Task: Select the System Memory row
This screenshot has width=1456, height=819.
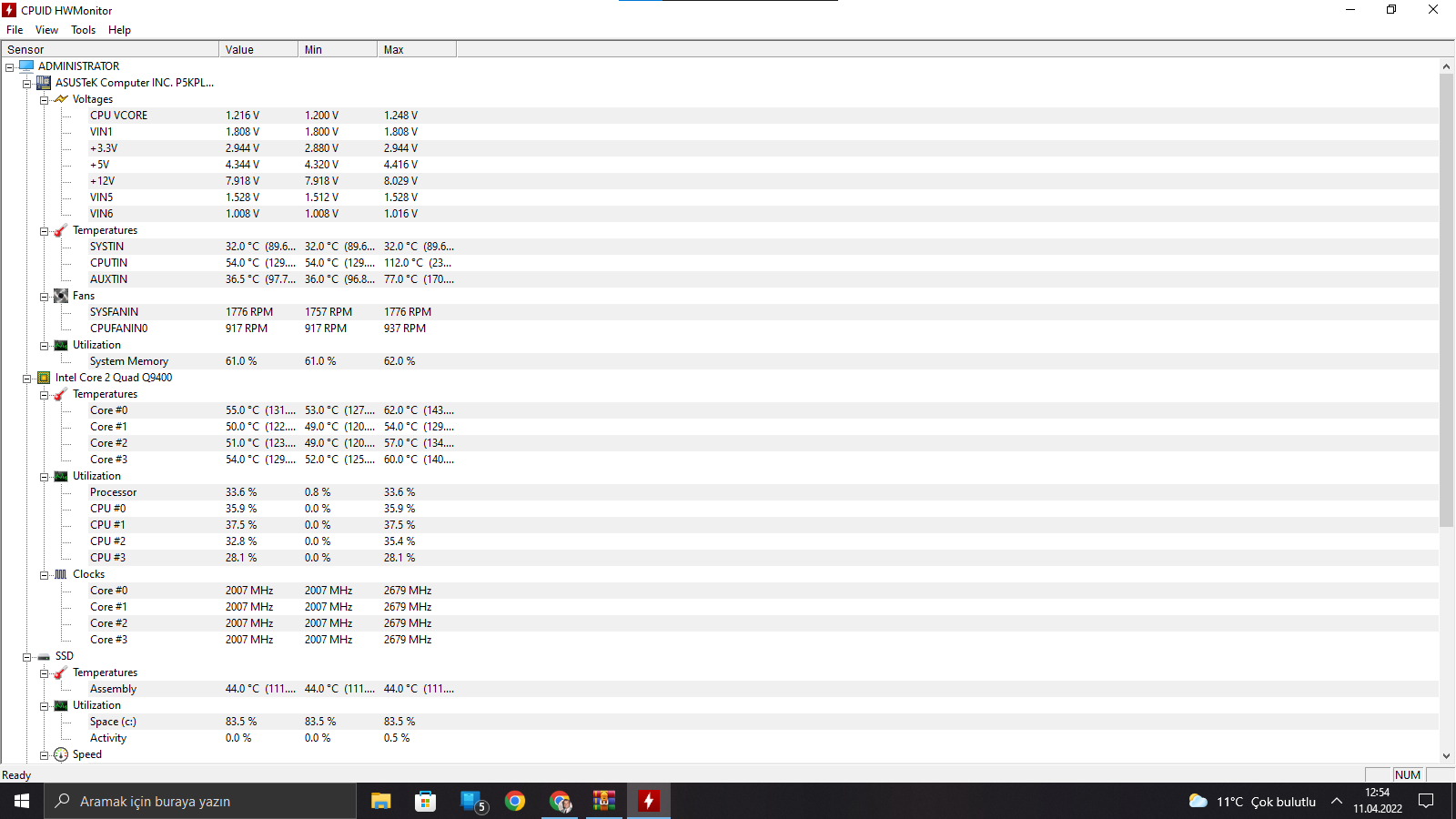Action: click(x=720, y=361)
